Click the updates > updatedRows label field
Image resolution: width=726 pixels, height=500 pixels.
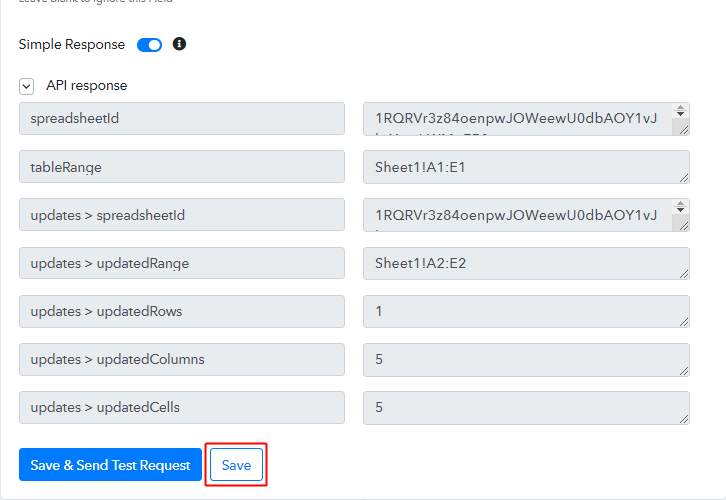(182, 311)
